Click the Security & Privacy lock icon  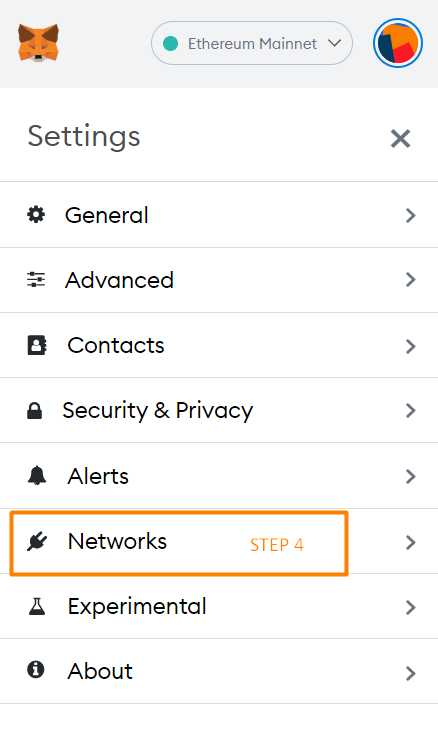coord(34,410)
